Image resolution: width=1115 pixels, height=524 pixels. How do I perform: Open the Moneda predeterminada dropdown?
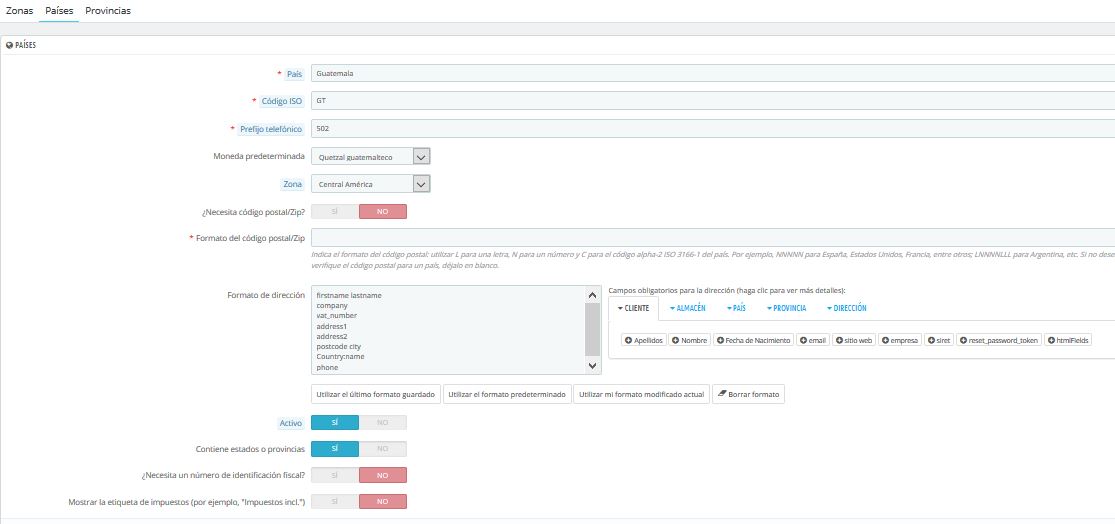(370, 156)
